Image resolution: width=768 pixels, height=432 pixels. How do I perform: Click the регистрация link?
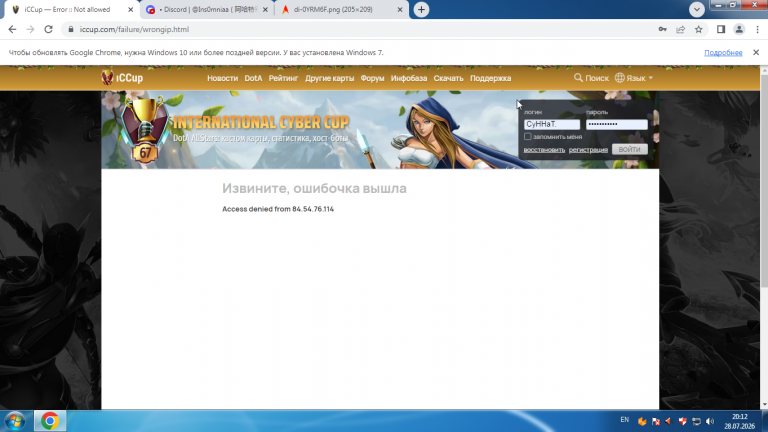[x=588, y=150]
